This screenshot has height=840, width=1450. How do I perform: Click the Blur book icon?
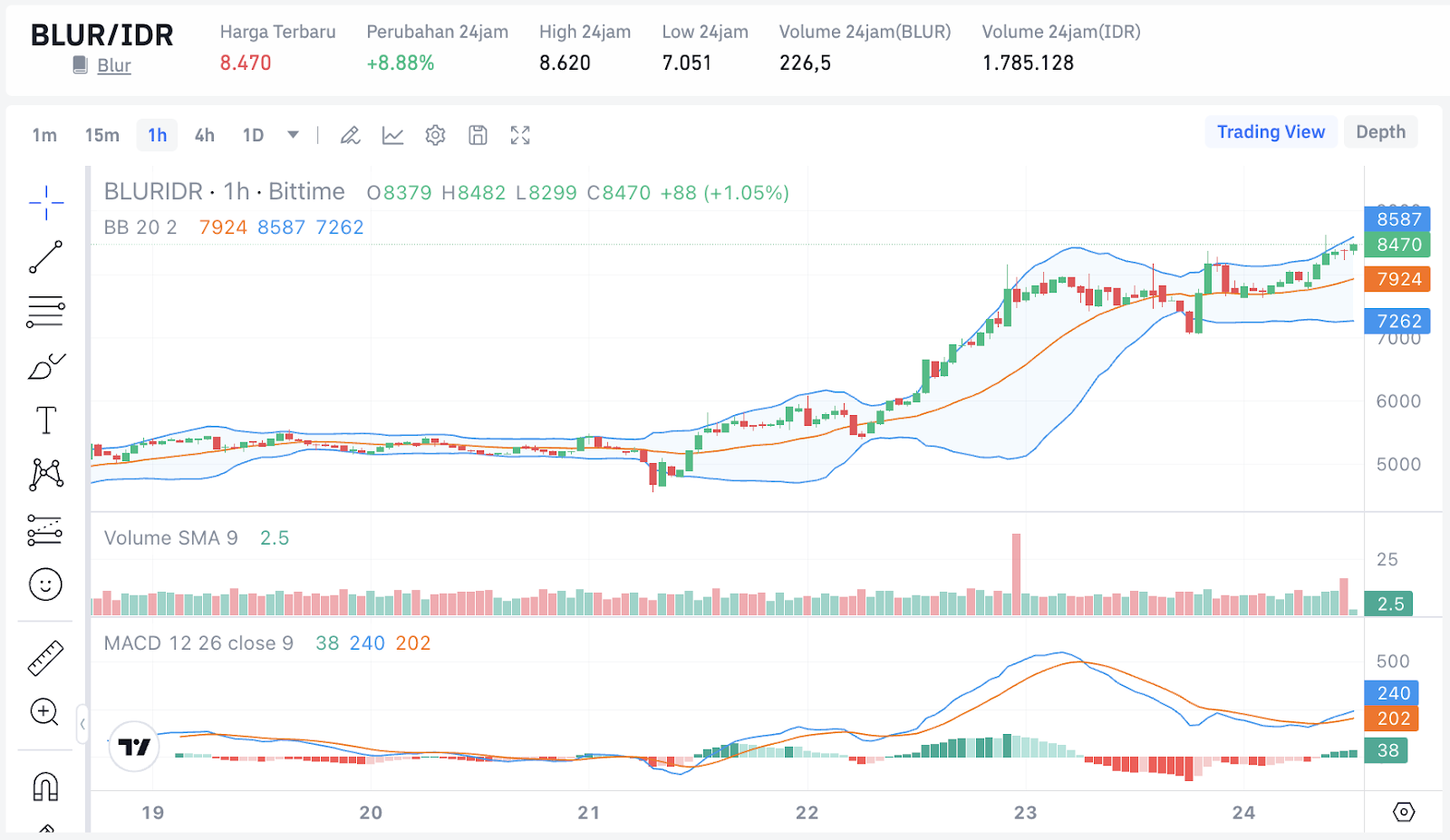[81, 65]
